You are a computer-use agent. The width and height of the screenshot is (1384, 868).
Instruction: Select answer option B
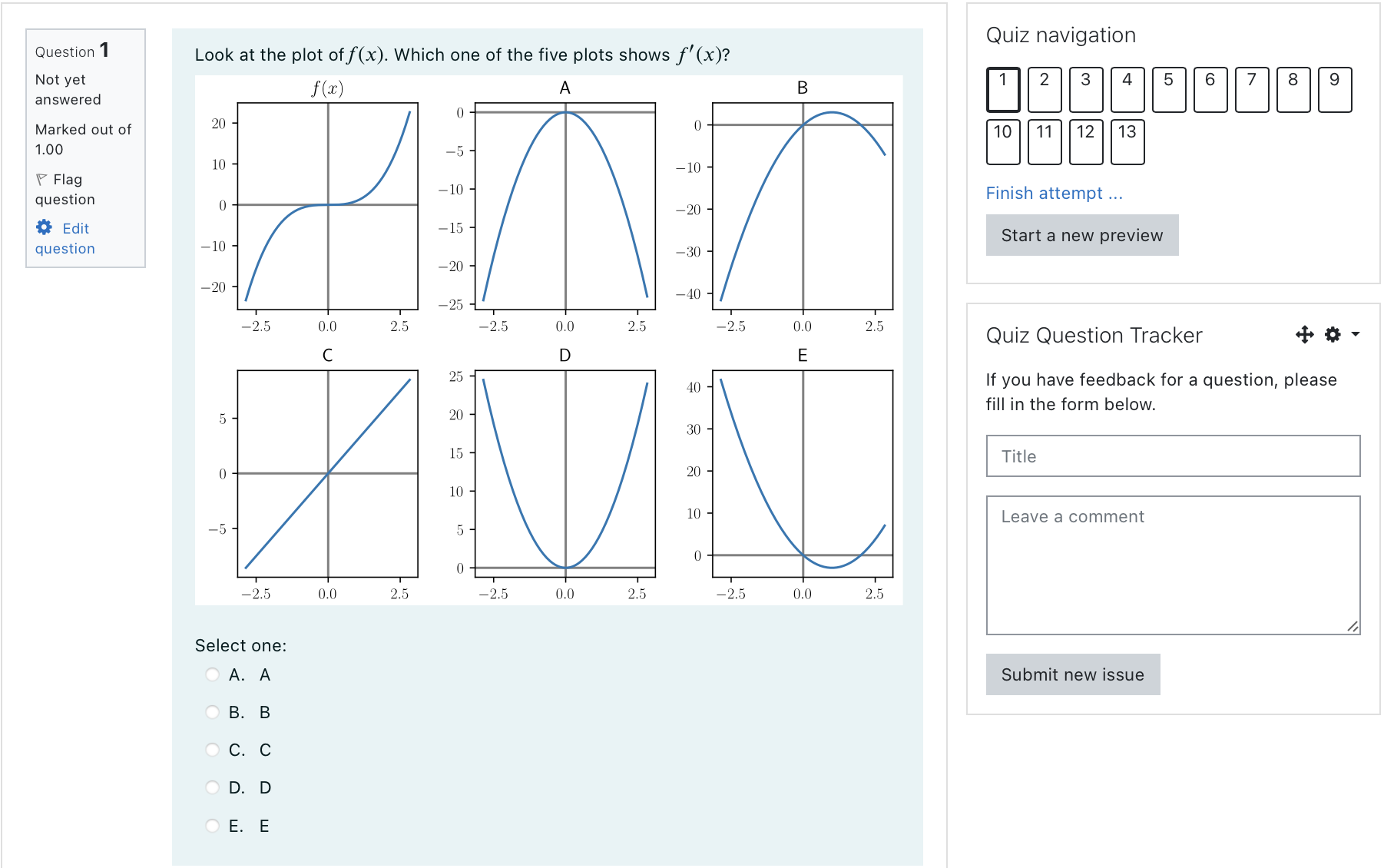pos(213,712)
